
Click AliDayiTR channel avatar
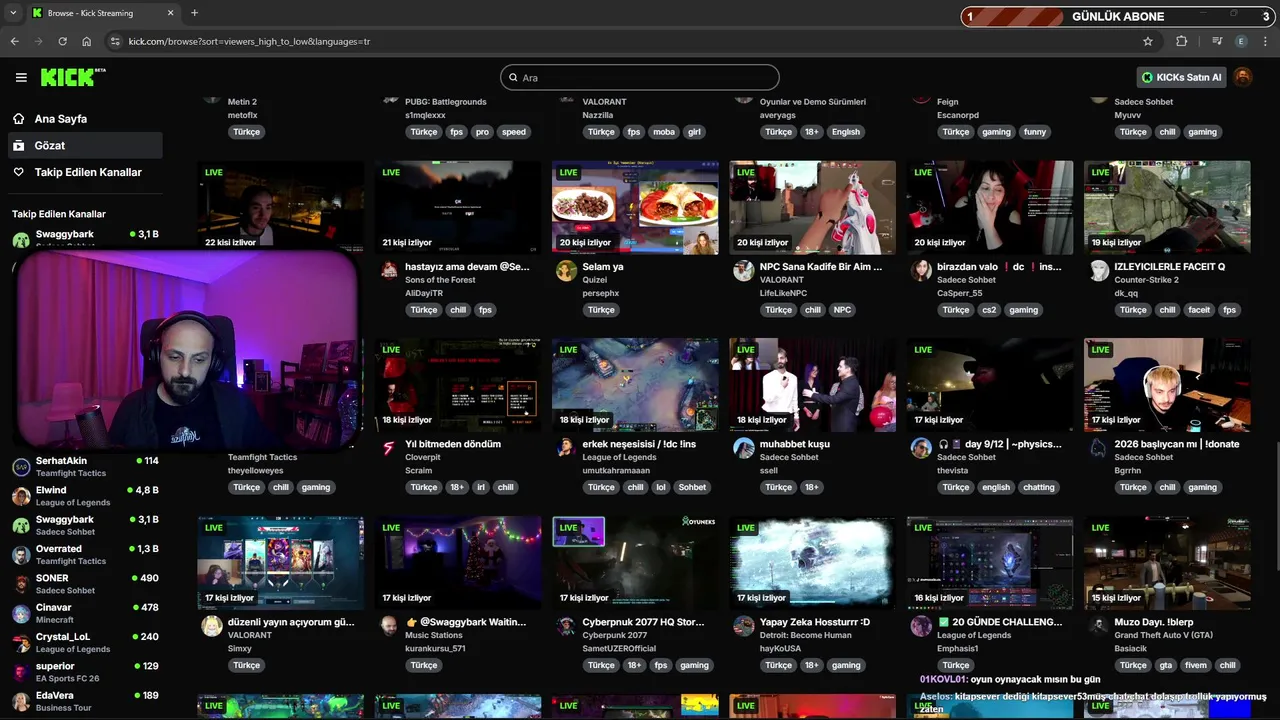(389, 270)
